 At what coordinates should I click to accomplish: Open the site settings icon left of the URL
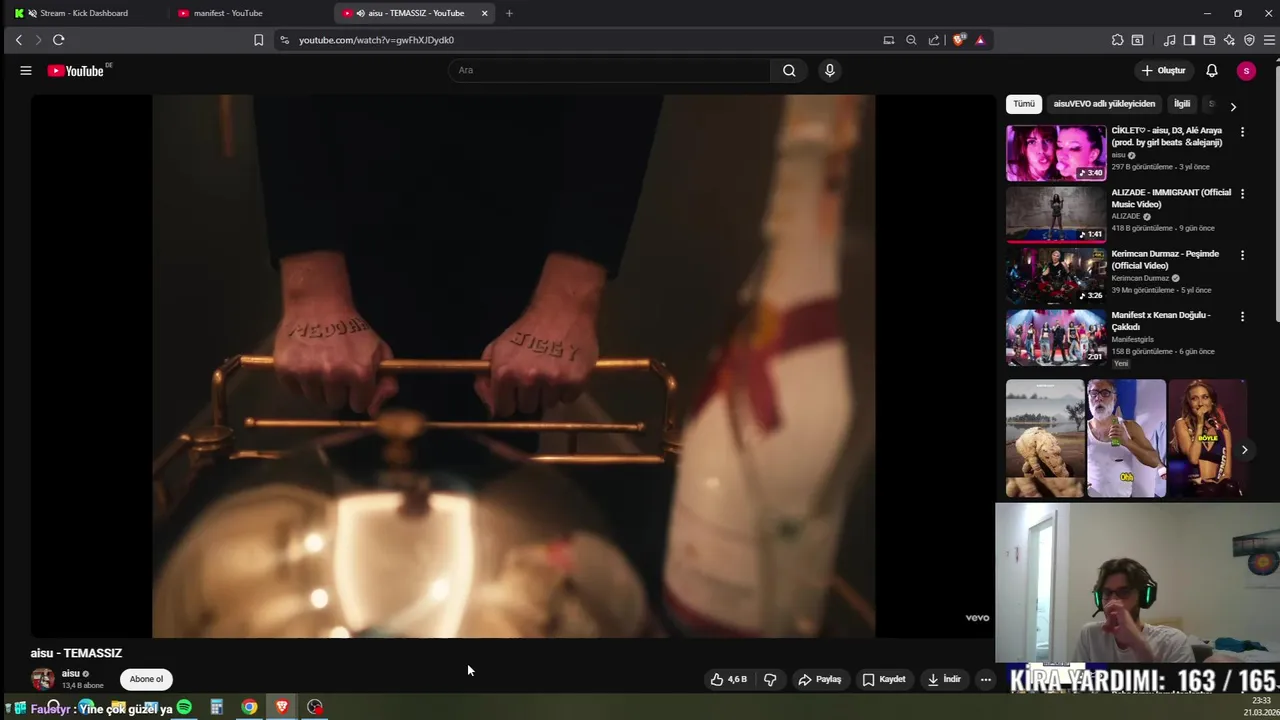[284, 40]
